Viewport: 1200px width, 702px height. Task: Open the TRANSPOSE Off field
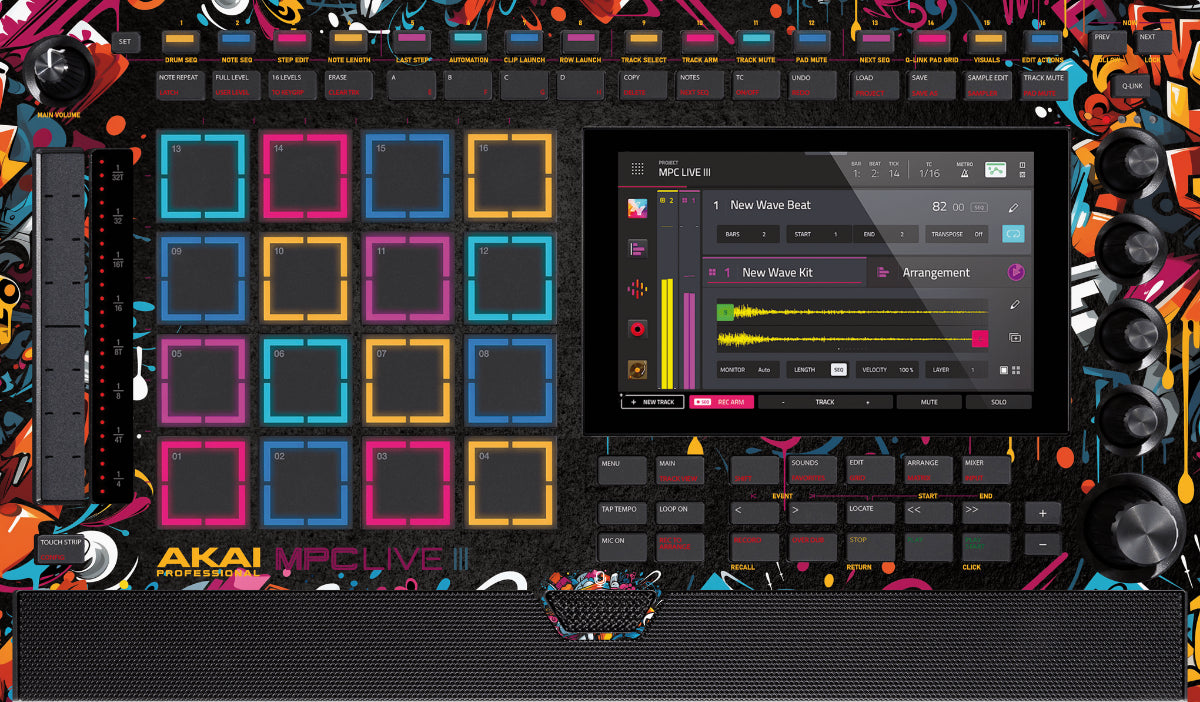pos(958,234)
